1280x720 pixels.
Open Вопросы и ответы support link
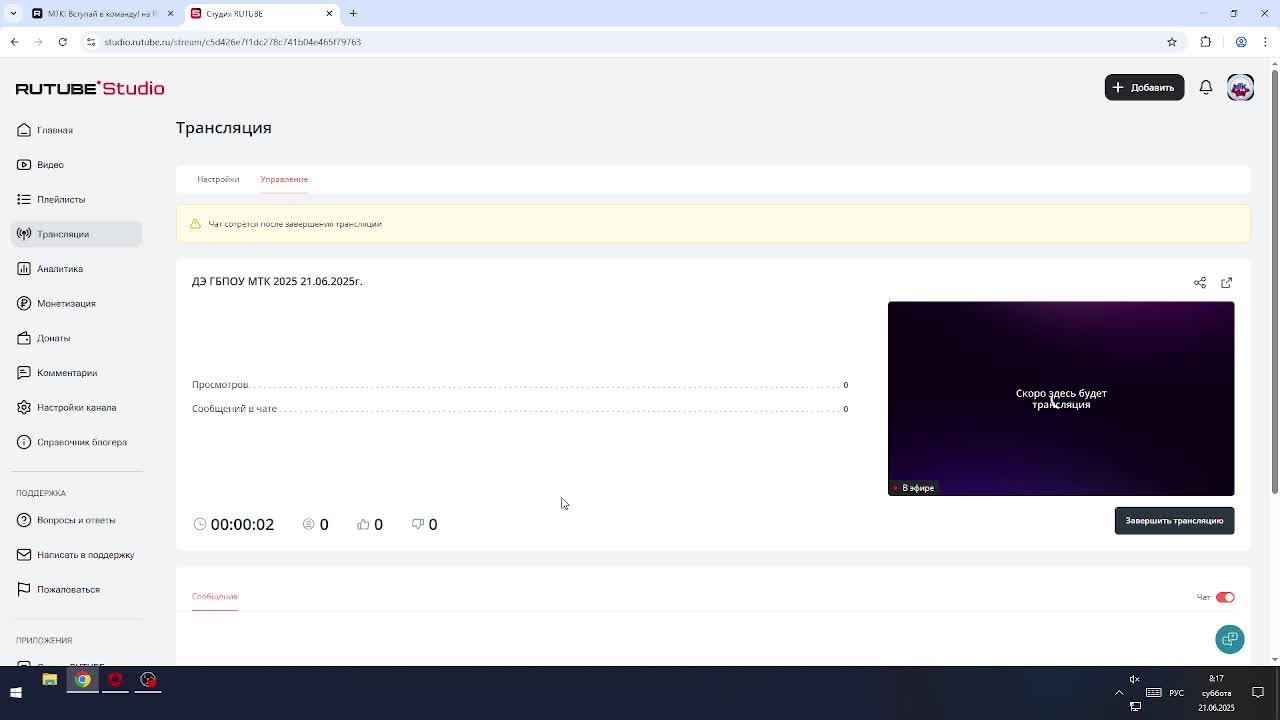tap(76, 520)
